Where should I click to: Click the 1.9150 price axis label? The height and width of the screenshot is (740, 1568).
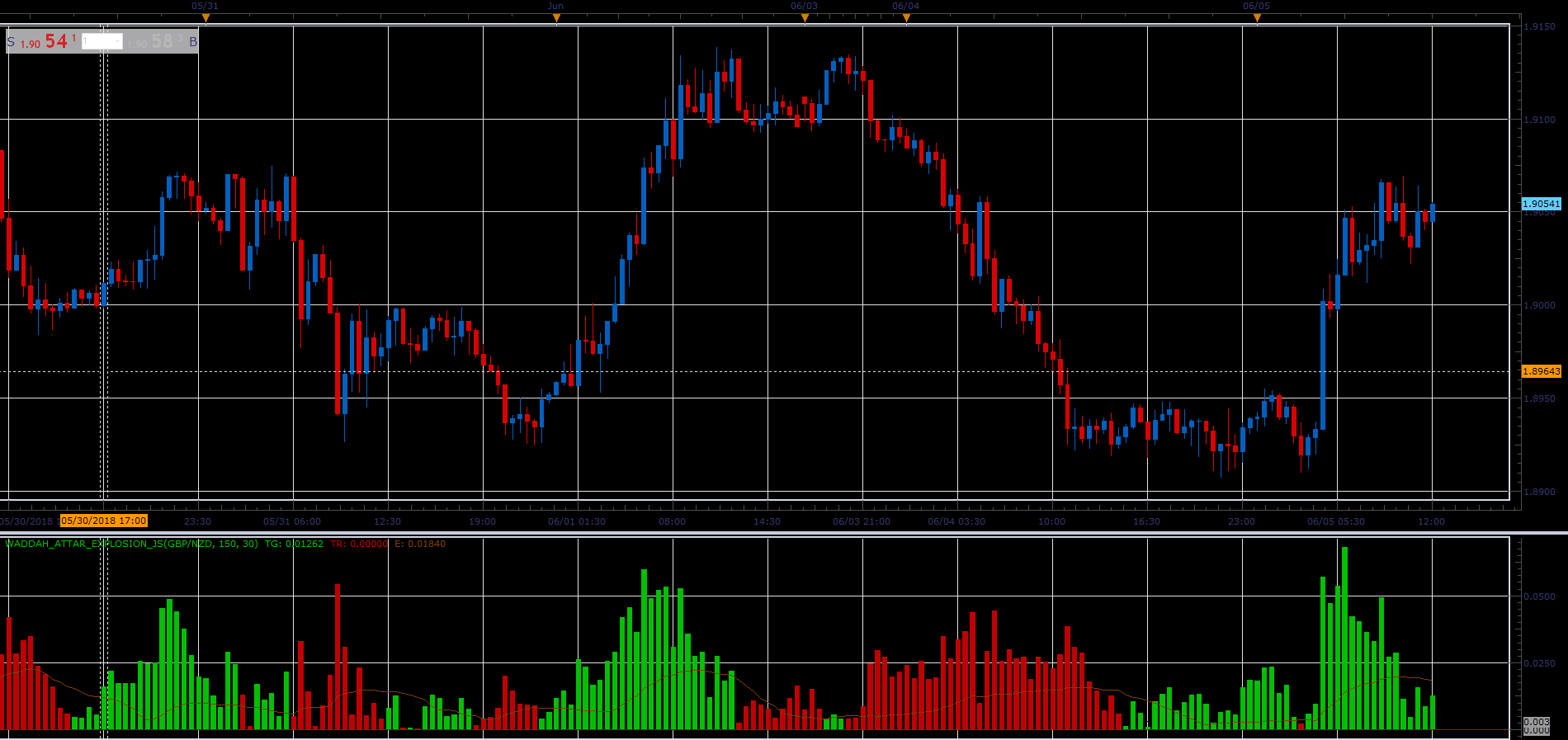pos(1539,26)
